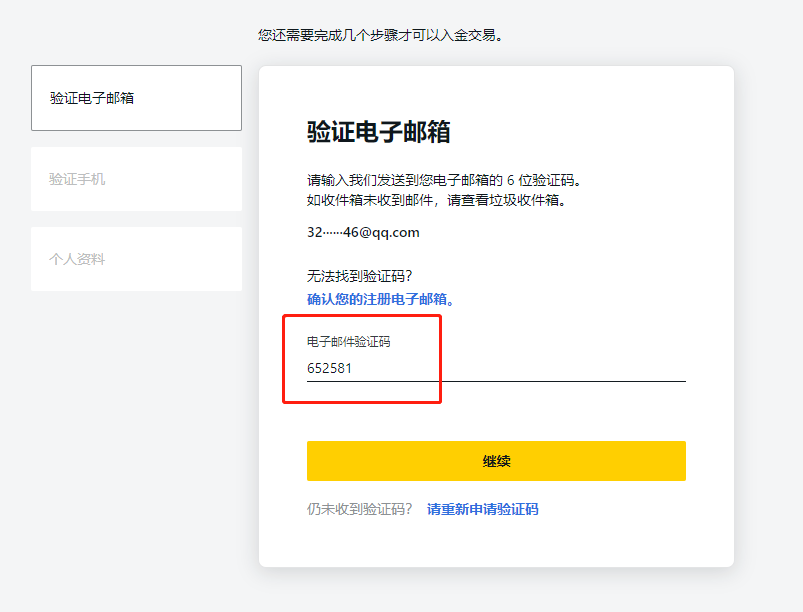Place cursor after entered code 652581

353,368
